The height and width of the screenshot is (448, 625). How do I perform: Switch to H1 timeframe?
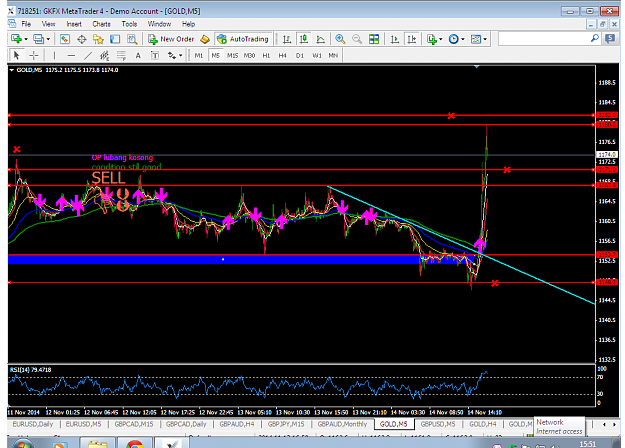pyautogui.click(x=266, y=55)
